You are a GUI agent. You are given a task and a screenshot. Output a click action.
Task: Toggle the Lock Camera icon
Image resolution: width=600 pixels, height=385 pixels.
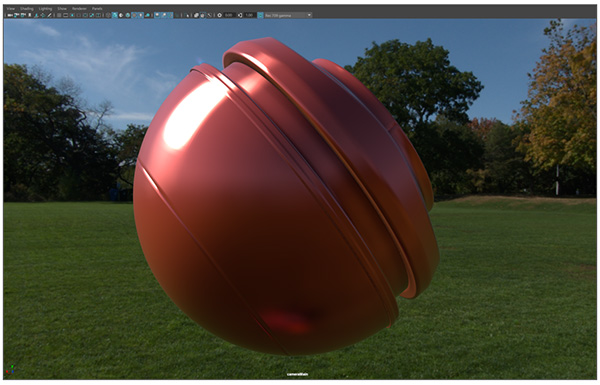tap(16, 15)
